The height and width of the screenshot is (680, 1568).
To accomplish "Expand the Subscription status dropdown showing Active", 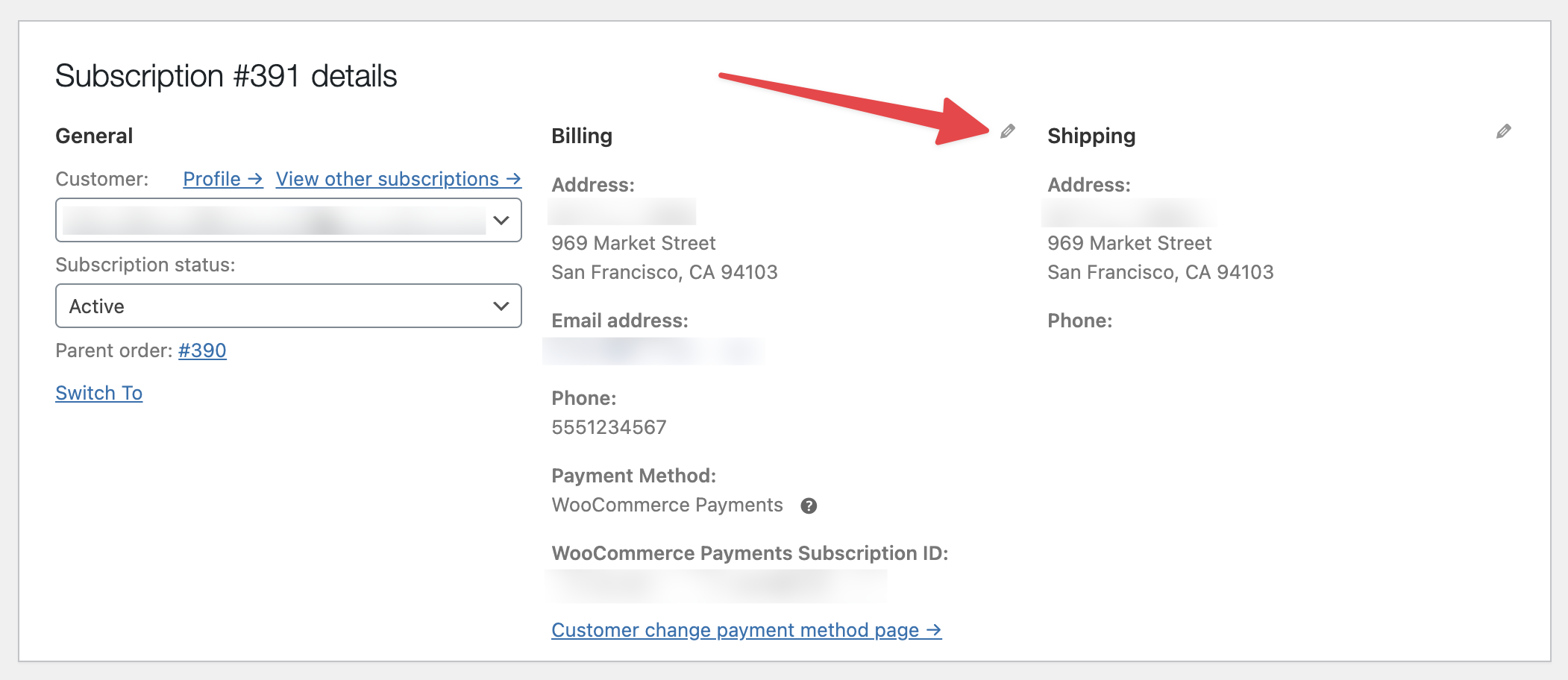I will tap(288, 306).
